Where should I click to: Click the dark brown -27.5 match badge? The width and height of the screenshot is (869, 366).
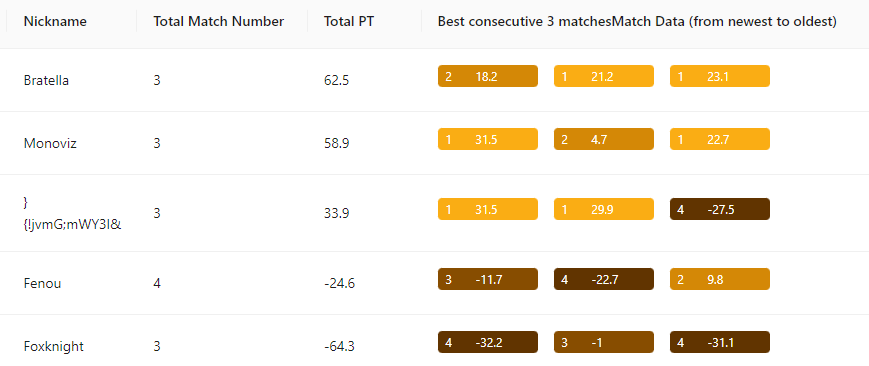click(x=720, y=209)
